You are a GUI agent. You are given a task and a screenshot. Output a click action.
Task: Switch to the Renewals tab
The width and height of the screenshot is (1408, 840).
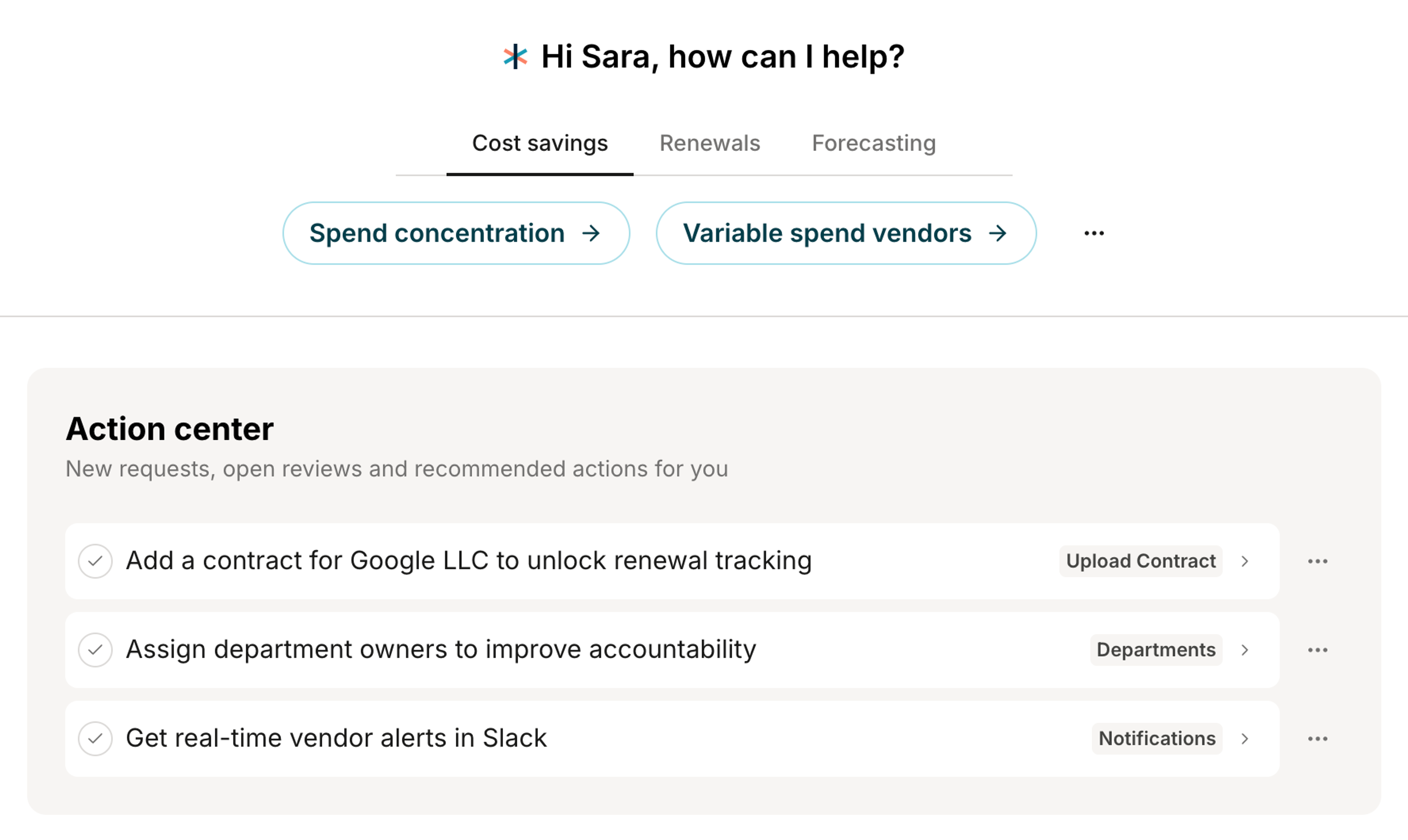[709, 144]
